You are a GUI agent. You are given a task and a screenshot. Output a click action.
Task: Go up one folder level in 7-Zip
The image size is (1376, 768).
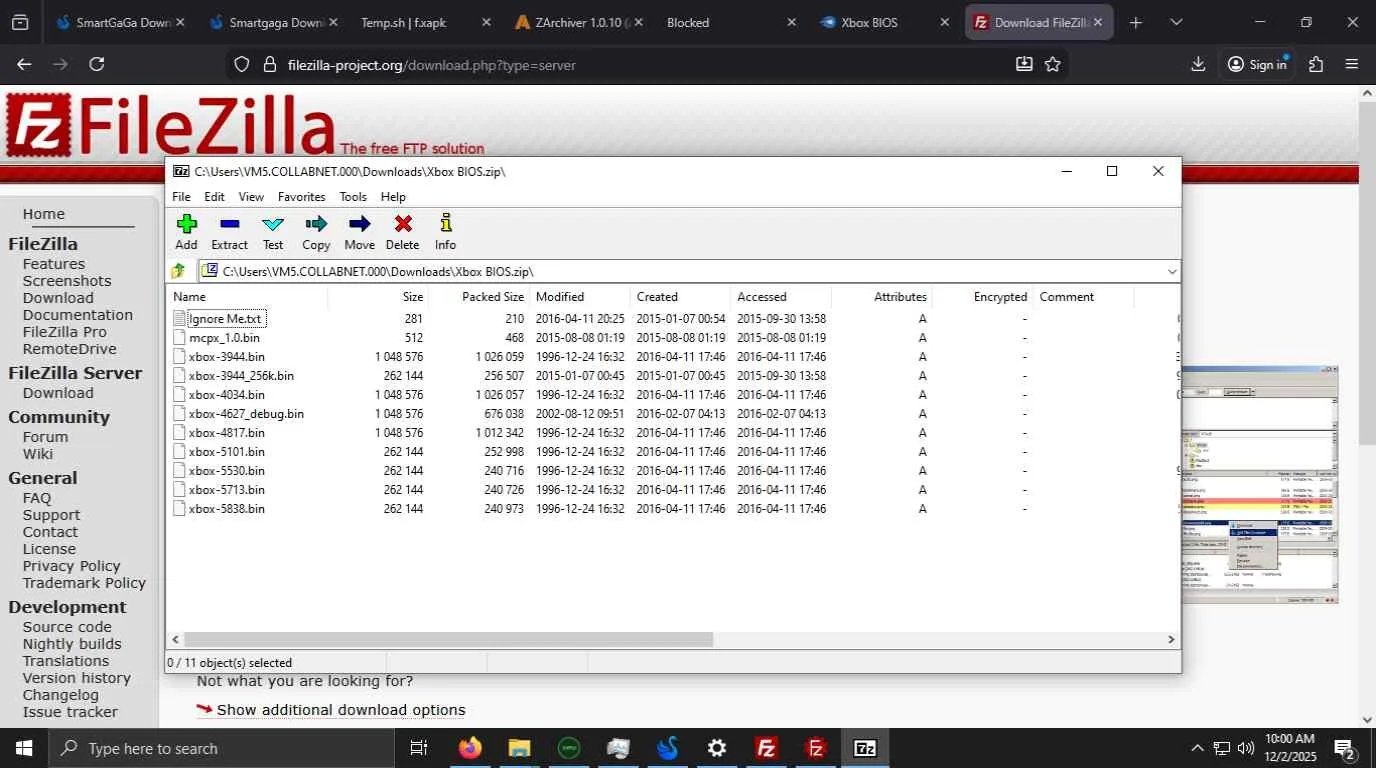pos(178,271)
